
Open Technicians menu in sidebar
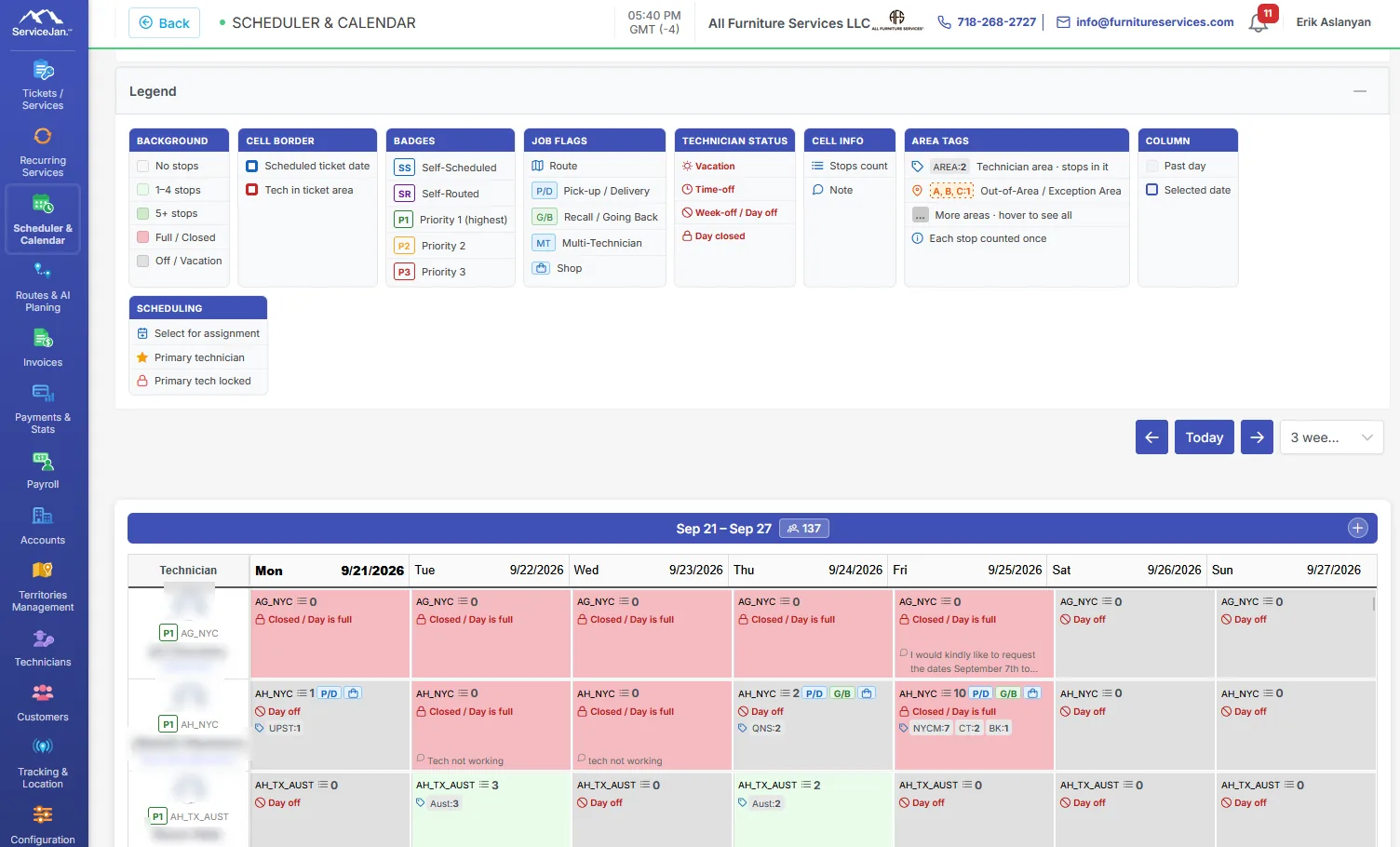click(43, 649)
